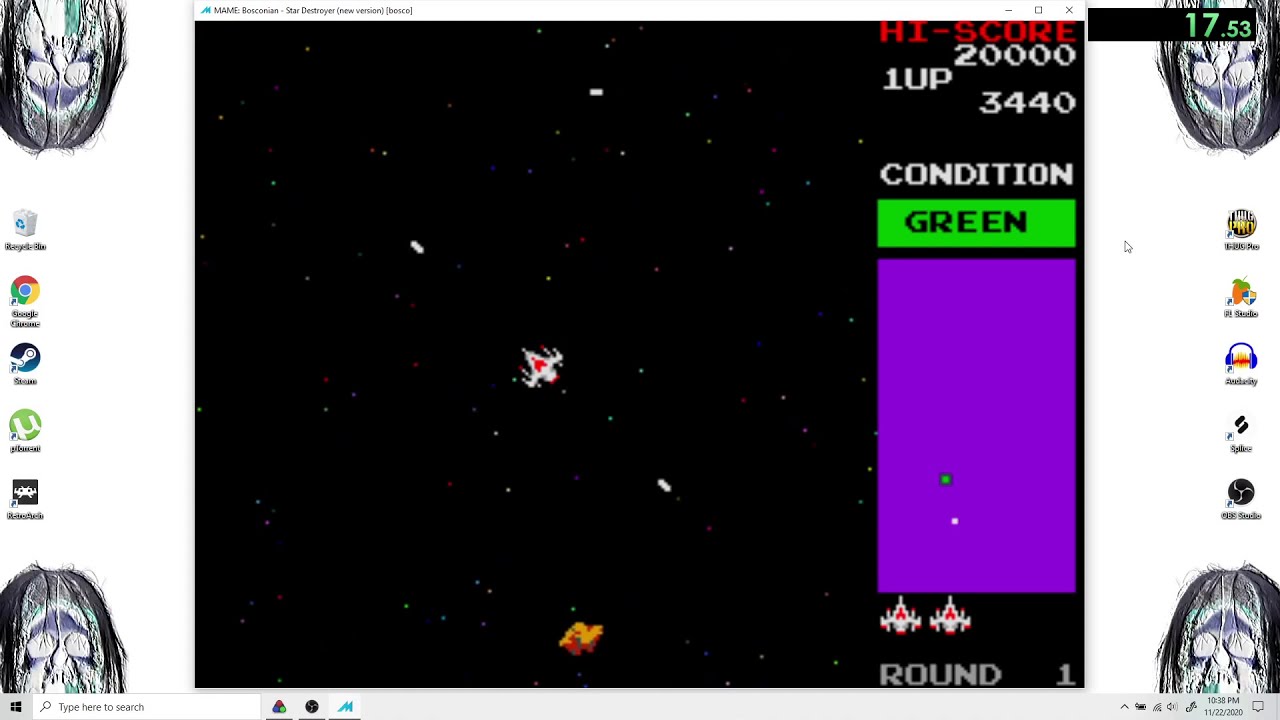The width and height of the screenshot is (1280, 720).
Task: Click the taskbar search box
Action: click(146, 707)
